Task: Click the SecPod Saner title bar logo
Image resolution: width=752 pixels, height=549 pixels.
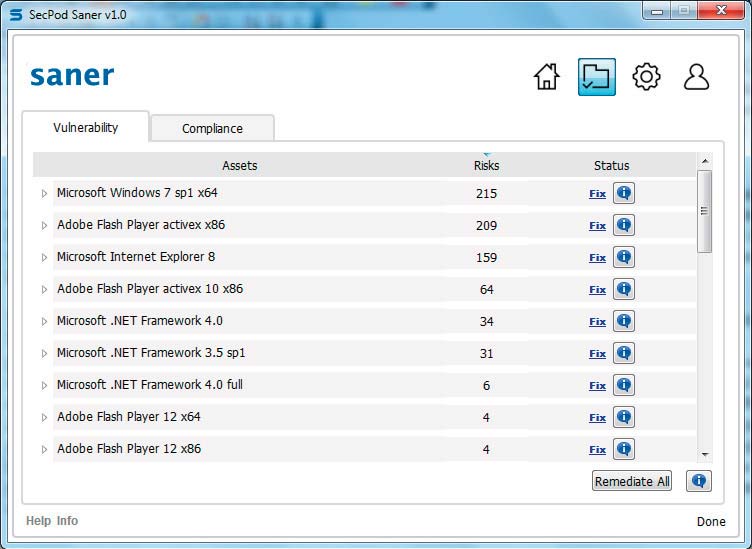Action: [x=16, y=14]
